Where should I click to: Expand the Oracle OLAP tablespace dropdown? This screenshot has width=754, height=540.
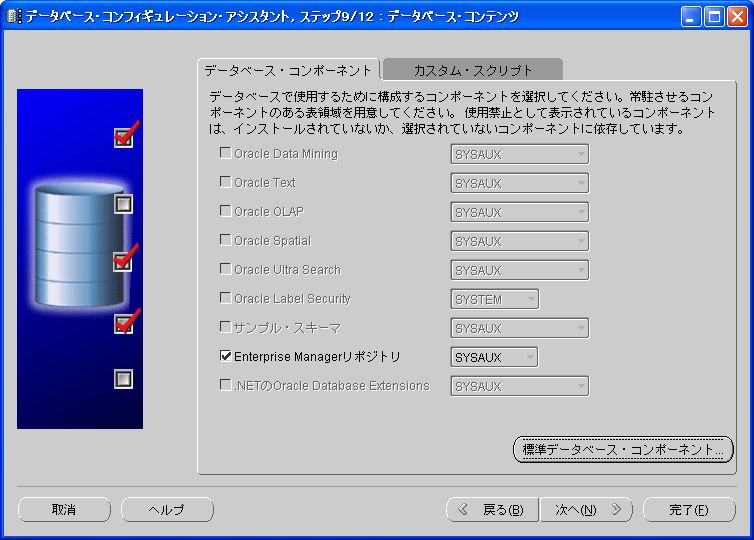pyautogui.click(x=519, y=212)
